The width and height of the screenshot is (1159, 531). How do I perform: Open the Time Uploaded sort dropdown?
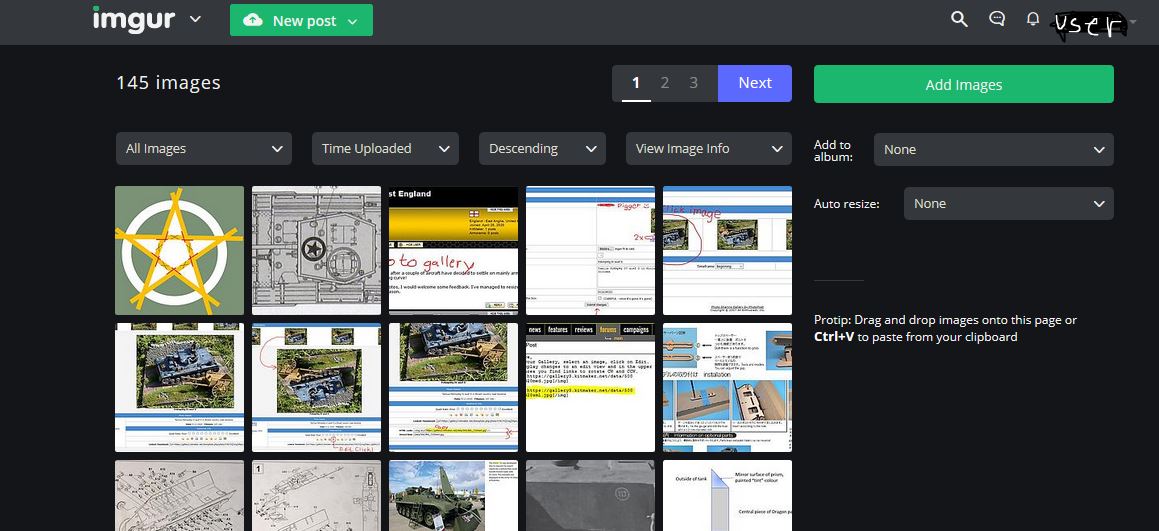click(x=385, y=148)
